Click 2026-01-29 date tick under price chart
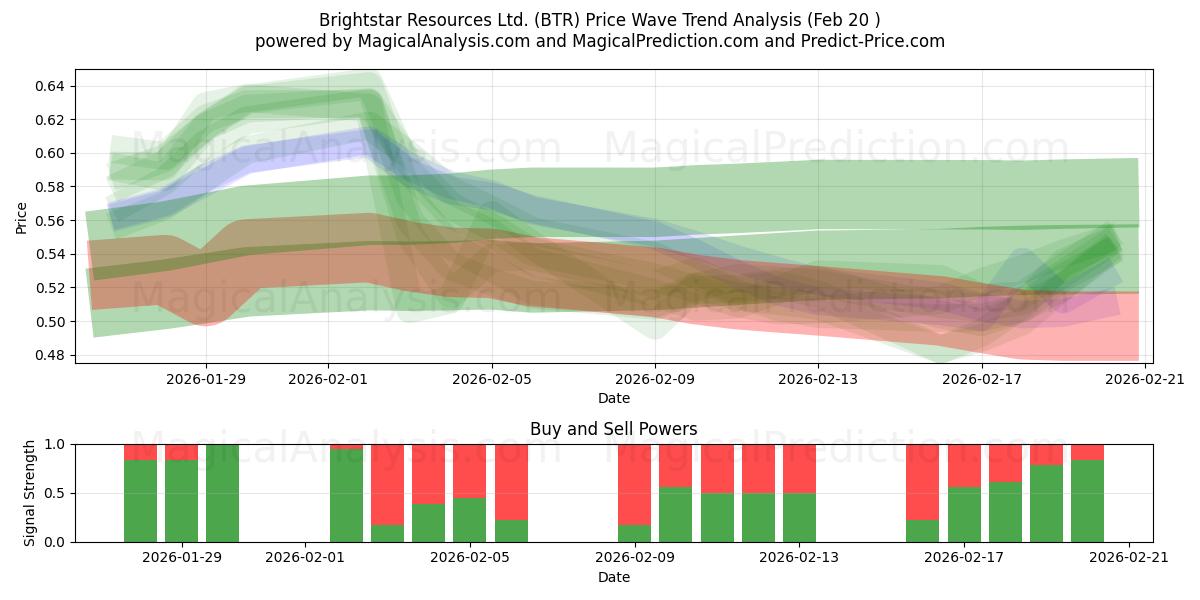 click(x=206, y=379)
